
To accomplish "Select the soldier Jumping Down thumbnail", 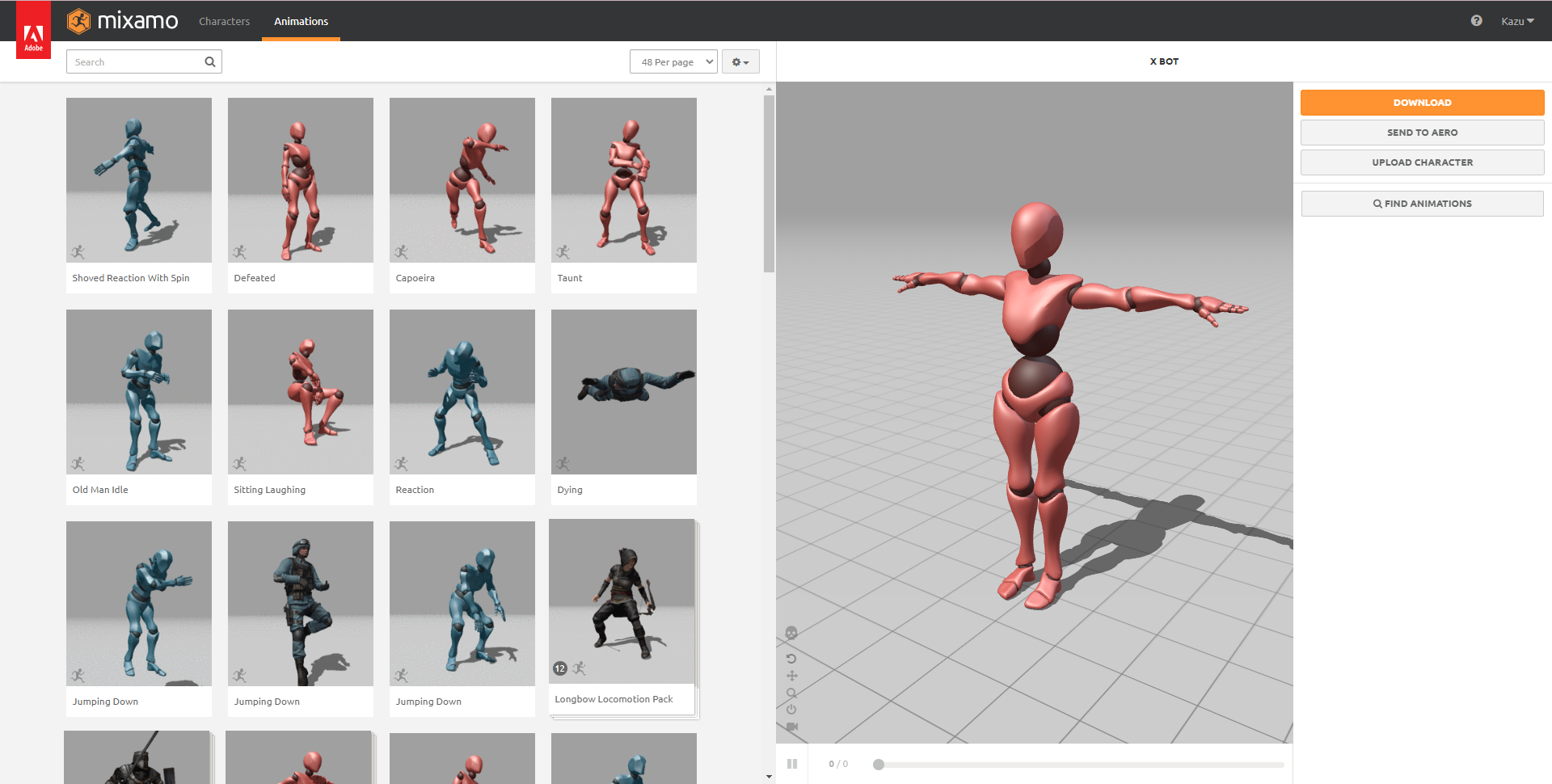I will (301, 604).
